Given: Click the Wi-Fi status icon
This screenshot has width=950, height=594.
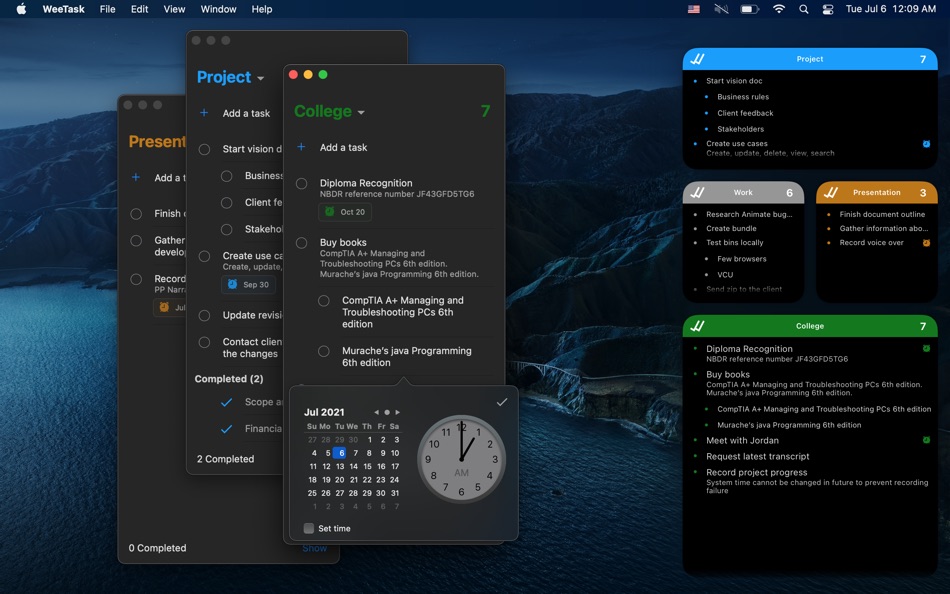Looking at the screenshot, I should click(779, 9).
